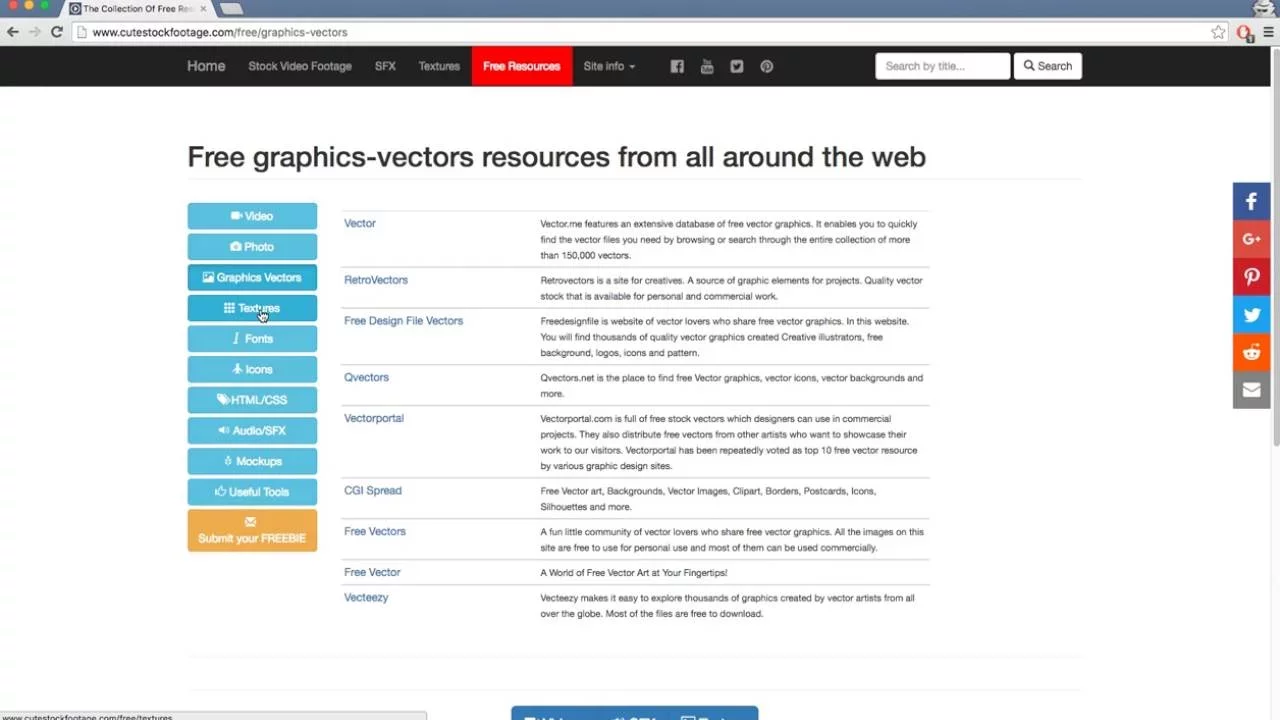Open the Qvectors link
Viewport: 1280px width, 720px height.
(366, 377)
